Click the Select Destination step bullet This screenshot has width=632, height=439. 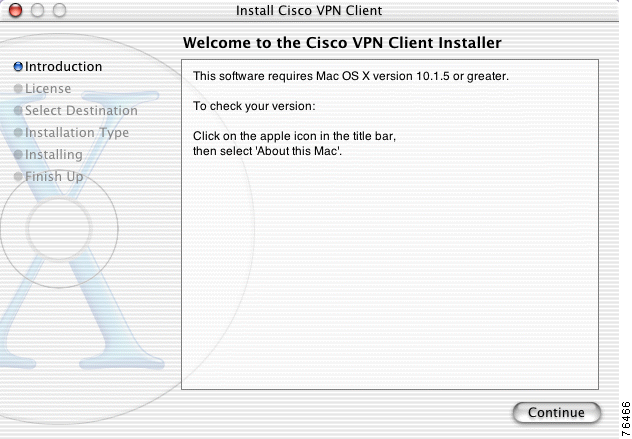point(18,111)
